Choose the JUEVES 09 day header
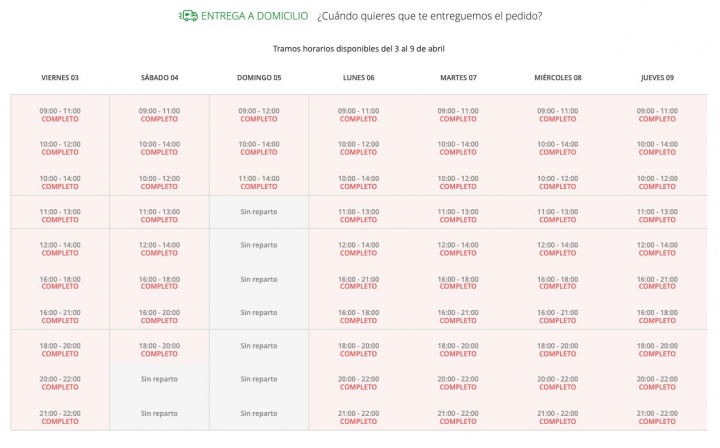Viewport: 720px width, 448px height. click(657, 77)
